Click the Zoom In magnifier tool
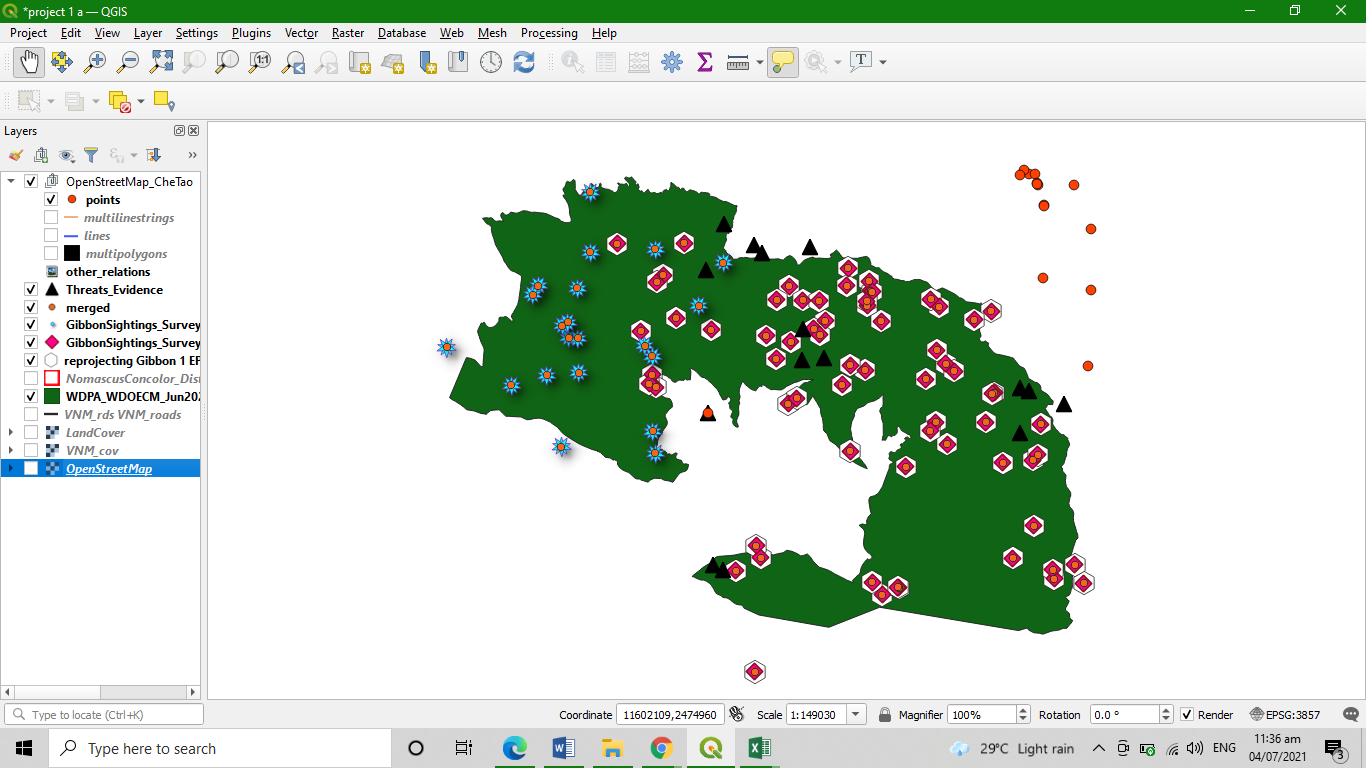This screenshot has width=1366, height=768. 95,62
